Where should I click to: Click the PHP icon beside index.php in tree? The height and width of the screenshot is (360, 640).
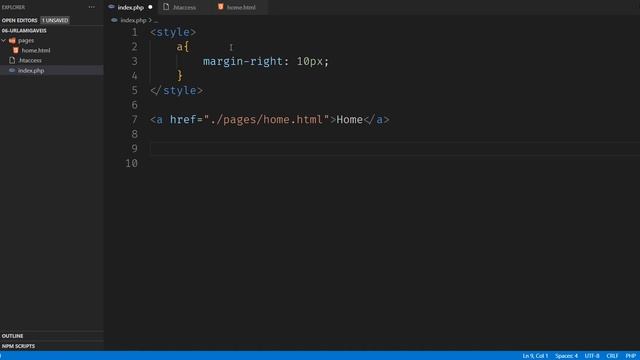pos(12,70)
